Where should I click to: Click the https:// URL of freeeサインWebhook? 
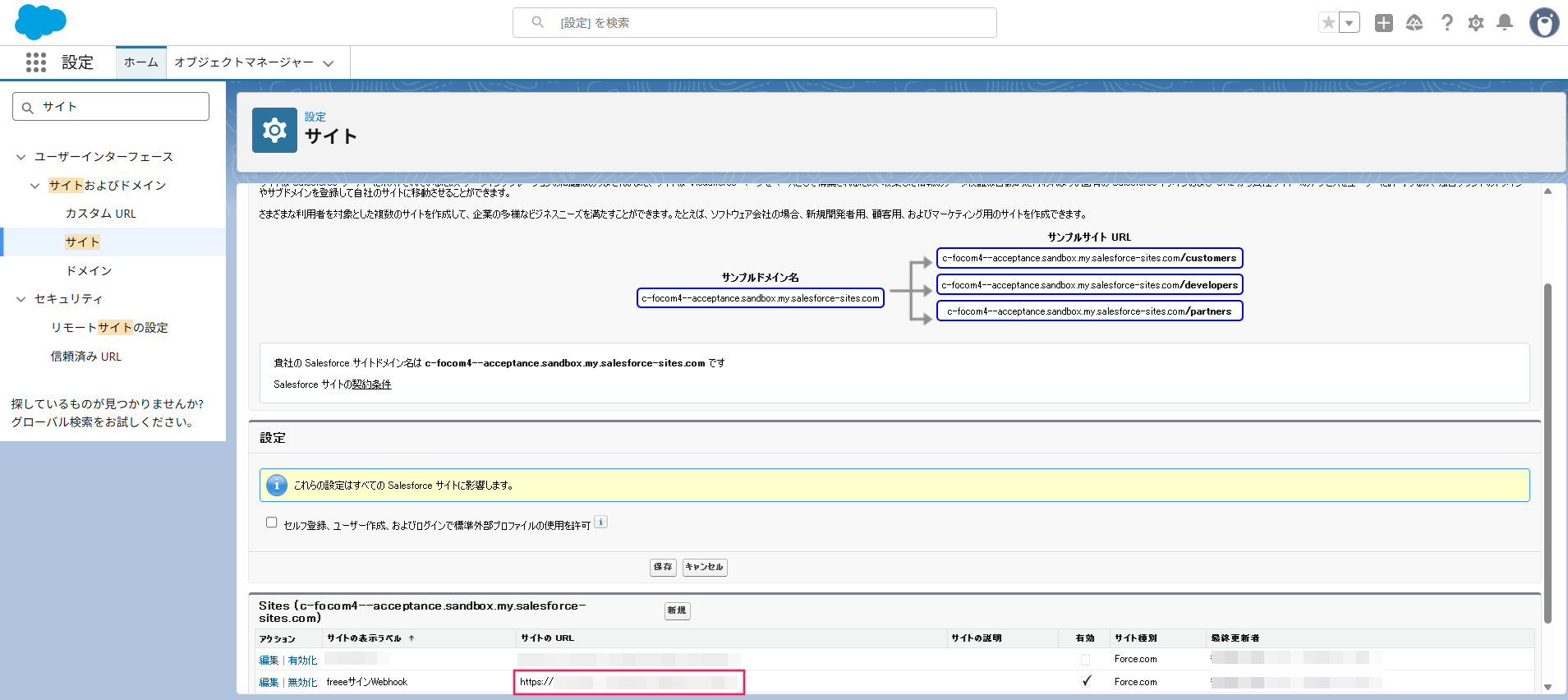(629, 682)
